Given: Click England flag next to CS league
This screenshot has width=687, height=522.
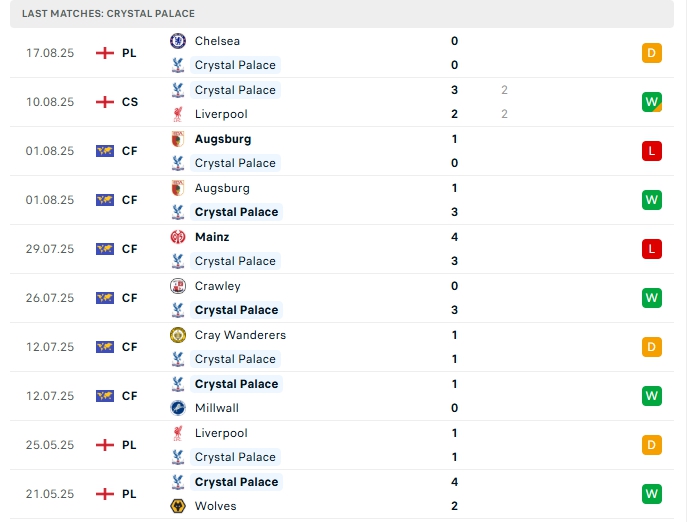Looking at the screenshot, I should click(x=105, y=102).
